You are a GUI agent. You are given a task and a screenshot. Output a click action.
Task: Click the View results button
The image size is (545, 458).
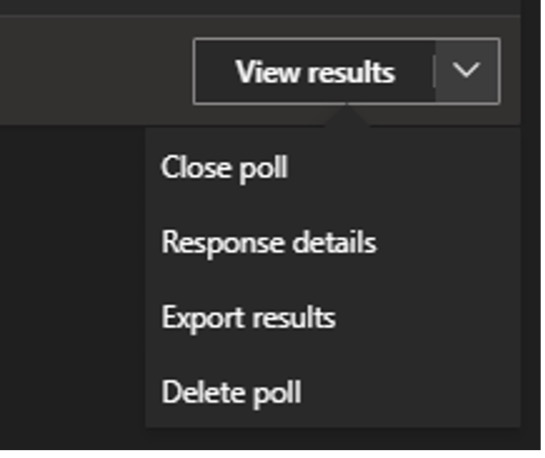[315, 71]
